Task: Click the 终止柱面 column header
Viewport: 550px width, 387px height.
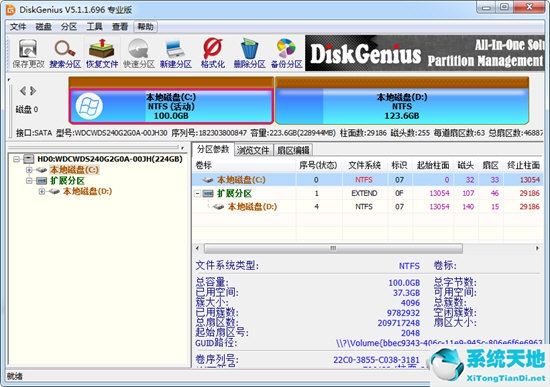Action: click(x=524, y=165)
